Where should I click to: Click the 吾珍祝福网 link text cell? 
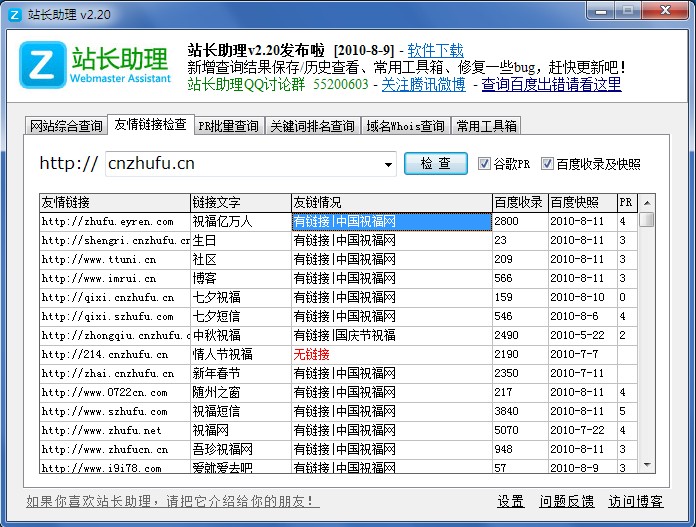[x=241, y=450]
